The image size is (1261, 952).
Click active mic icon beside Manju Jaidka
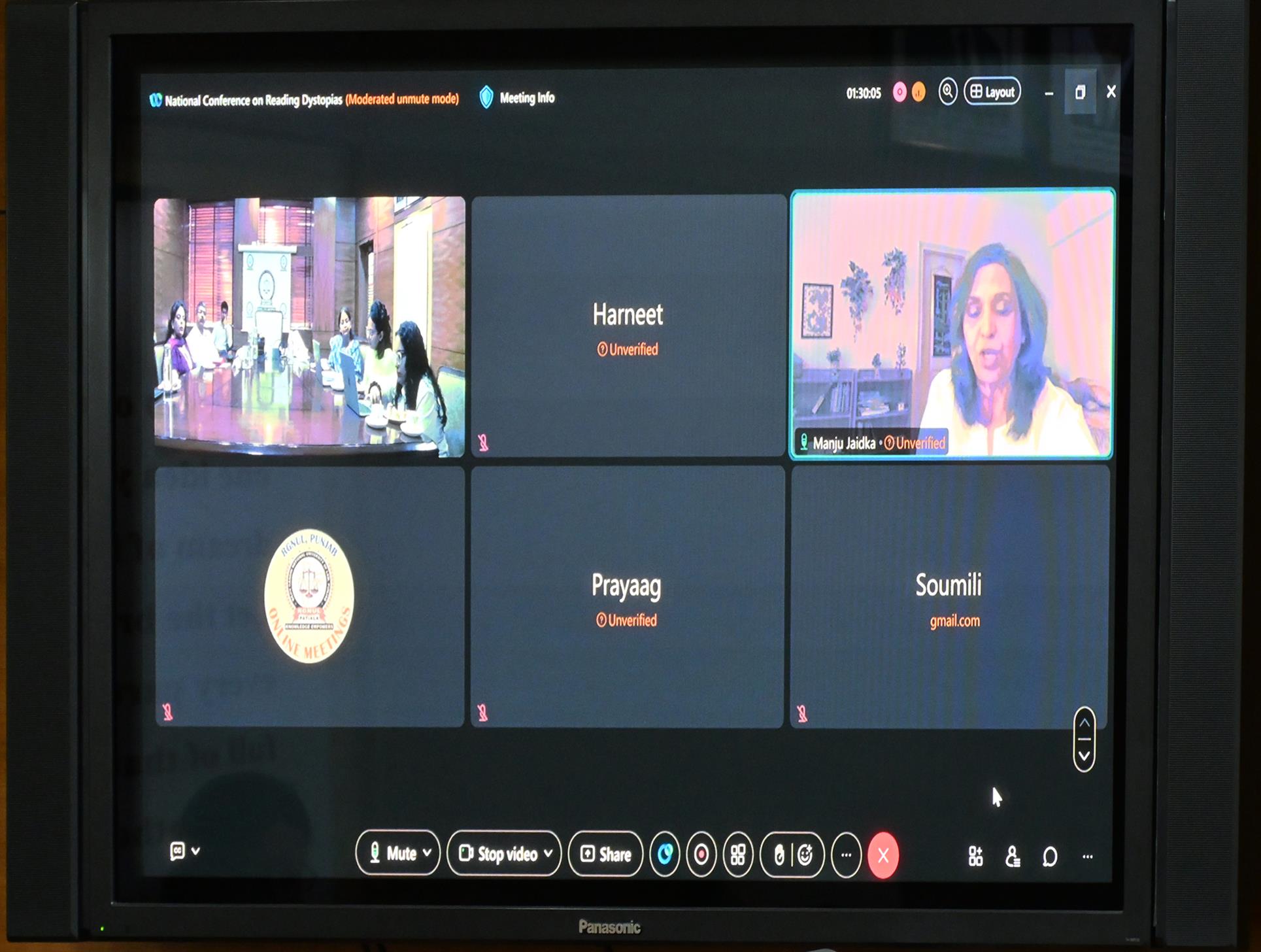coord(804,443)
